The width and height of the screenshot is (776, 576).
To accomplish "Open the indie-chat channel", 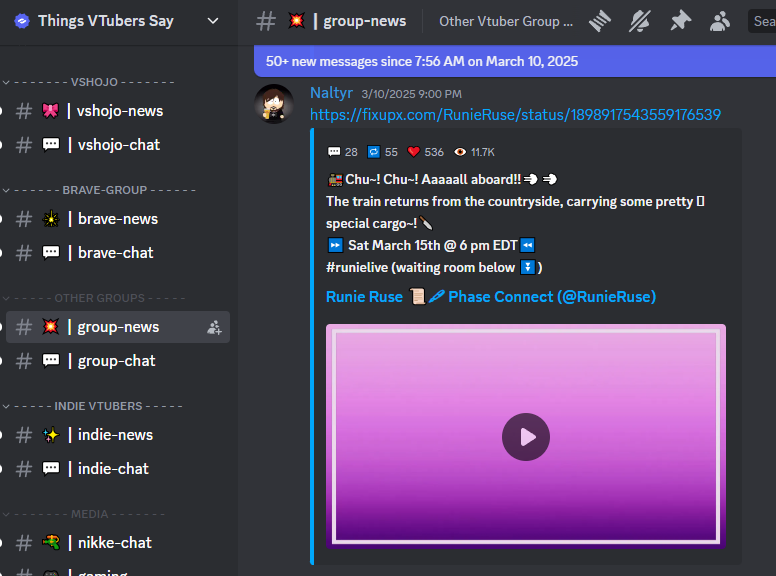I will coord(118,469).
